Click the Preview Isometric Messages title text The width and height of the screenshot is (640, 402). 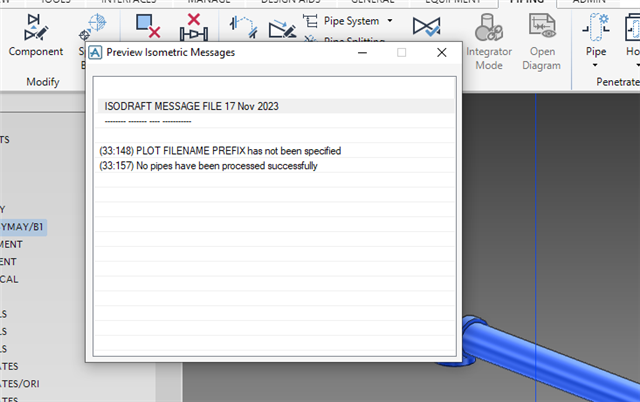click(x=171, y=52)
